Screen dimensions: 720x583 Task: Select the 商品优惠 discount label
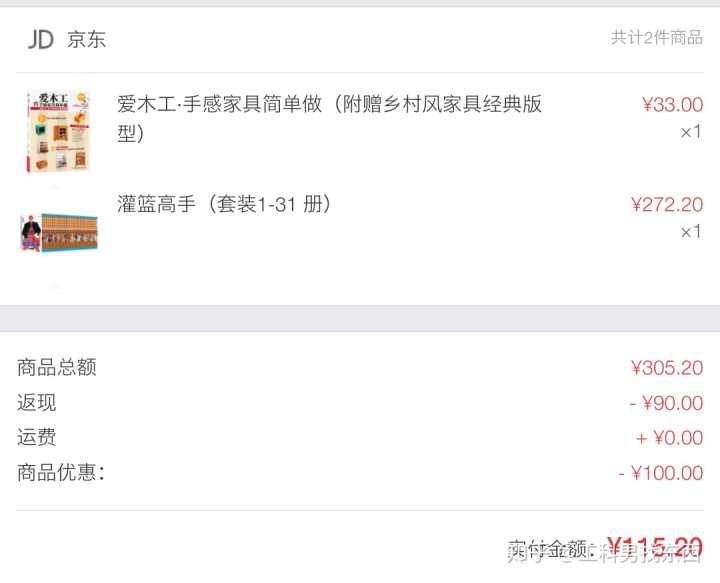pos(61,472)
